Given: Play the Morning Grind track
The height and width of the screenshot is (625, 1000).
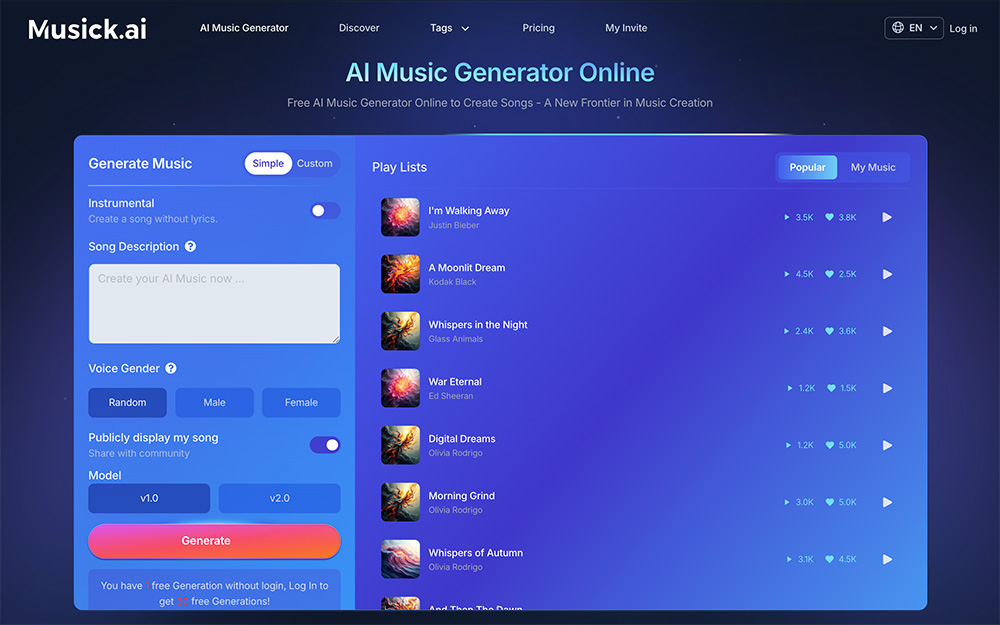Looking at the screenshot, I should (887, 503).
